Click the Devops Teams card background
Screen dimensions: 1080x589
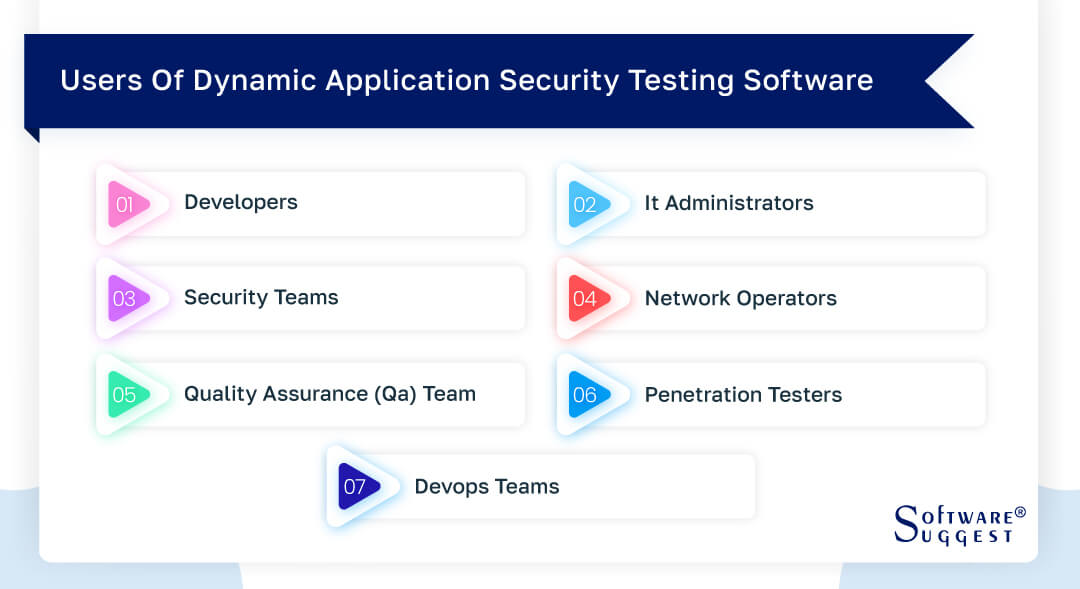pos(654,486)
